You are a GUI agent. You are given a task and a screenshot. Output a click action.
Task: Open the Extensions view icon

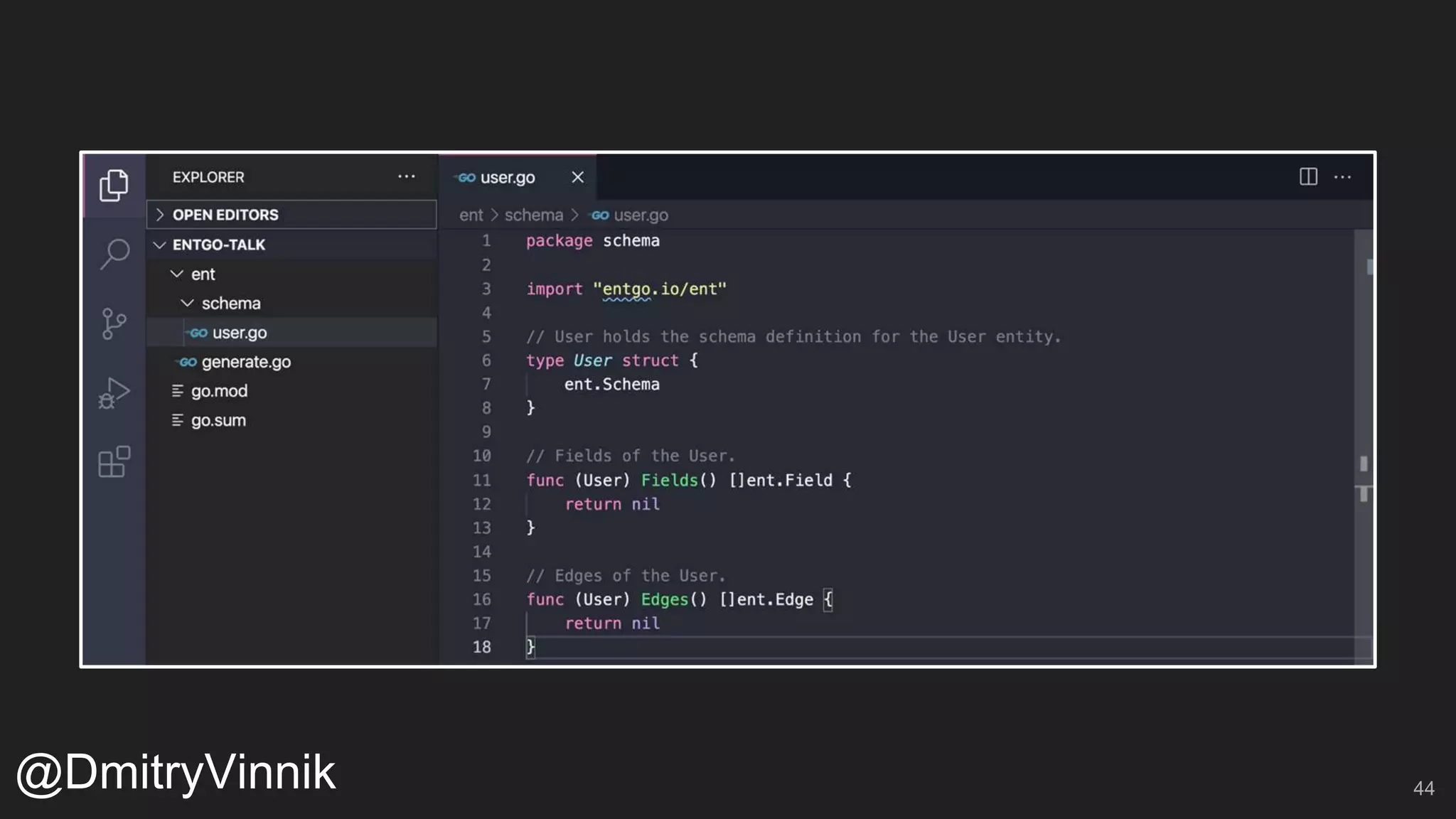pos(114,462)
